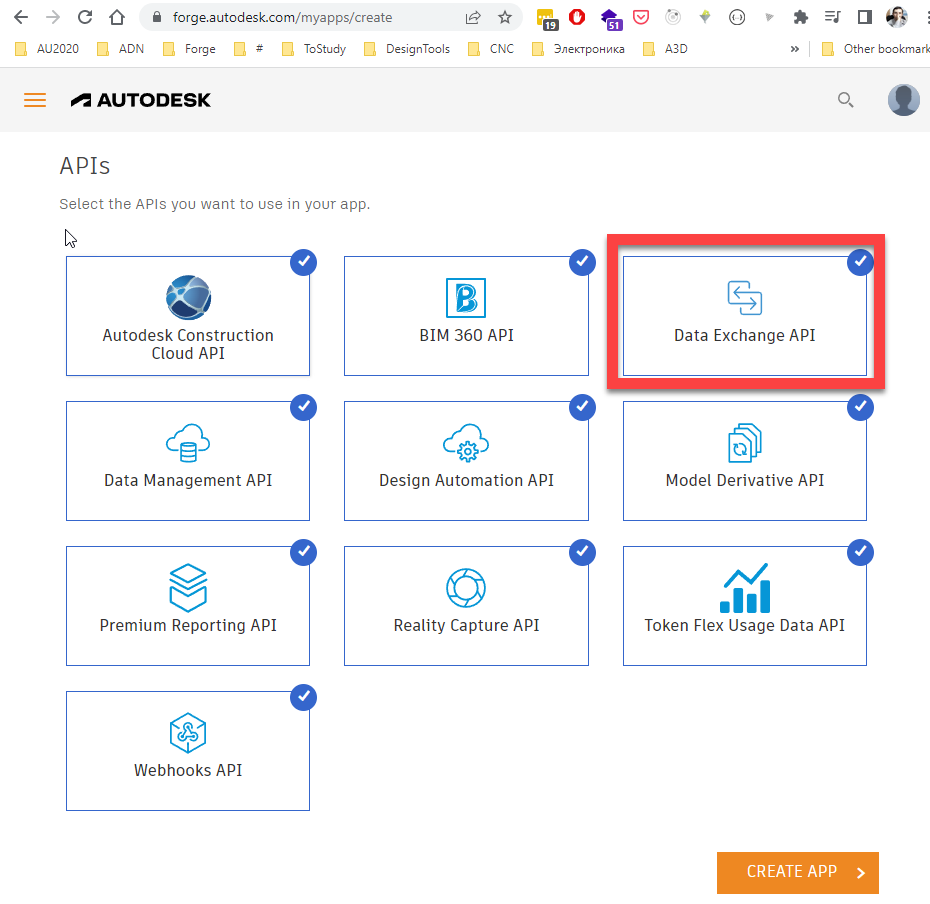The height and width of the screenshot is (904, 930).
Task: Open the # bookmarks folder
Action: click(249, 49)
